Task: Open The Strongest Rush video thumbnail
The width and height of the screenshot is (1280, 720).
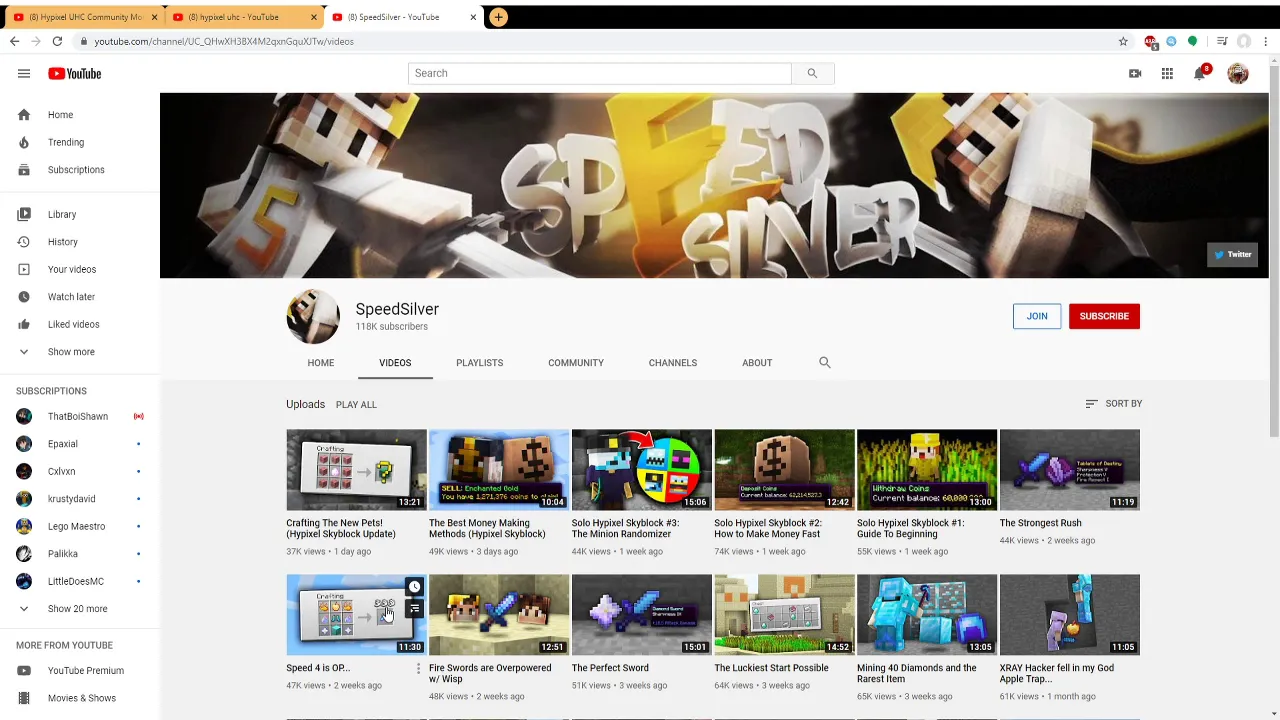Action: pos(1069,470)
